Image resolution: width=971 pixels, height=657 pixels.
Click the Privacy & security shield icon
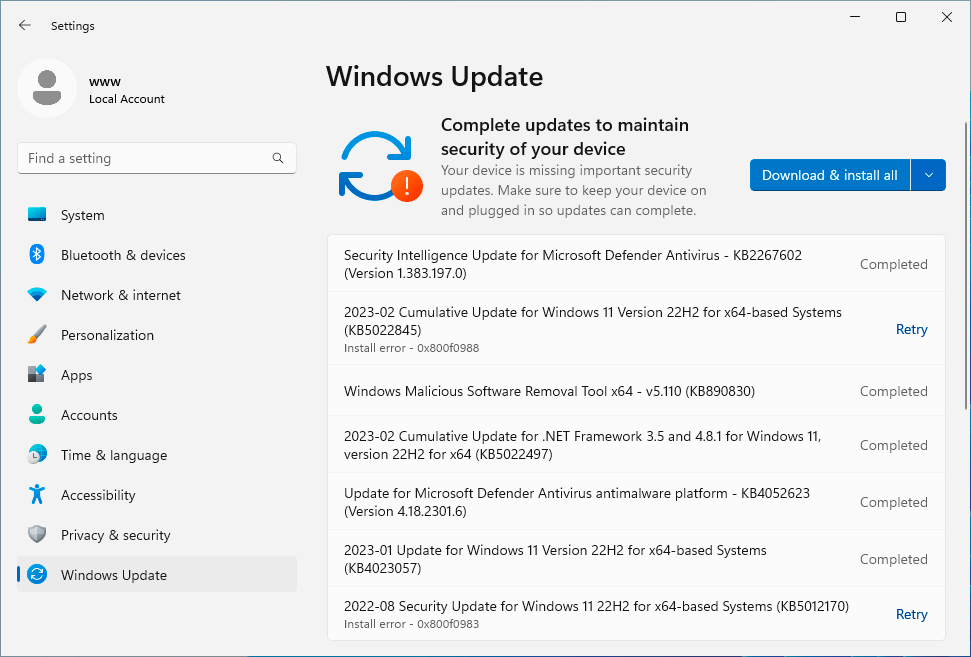coord(37,535)
